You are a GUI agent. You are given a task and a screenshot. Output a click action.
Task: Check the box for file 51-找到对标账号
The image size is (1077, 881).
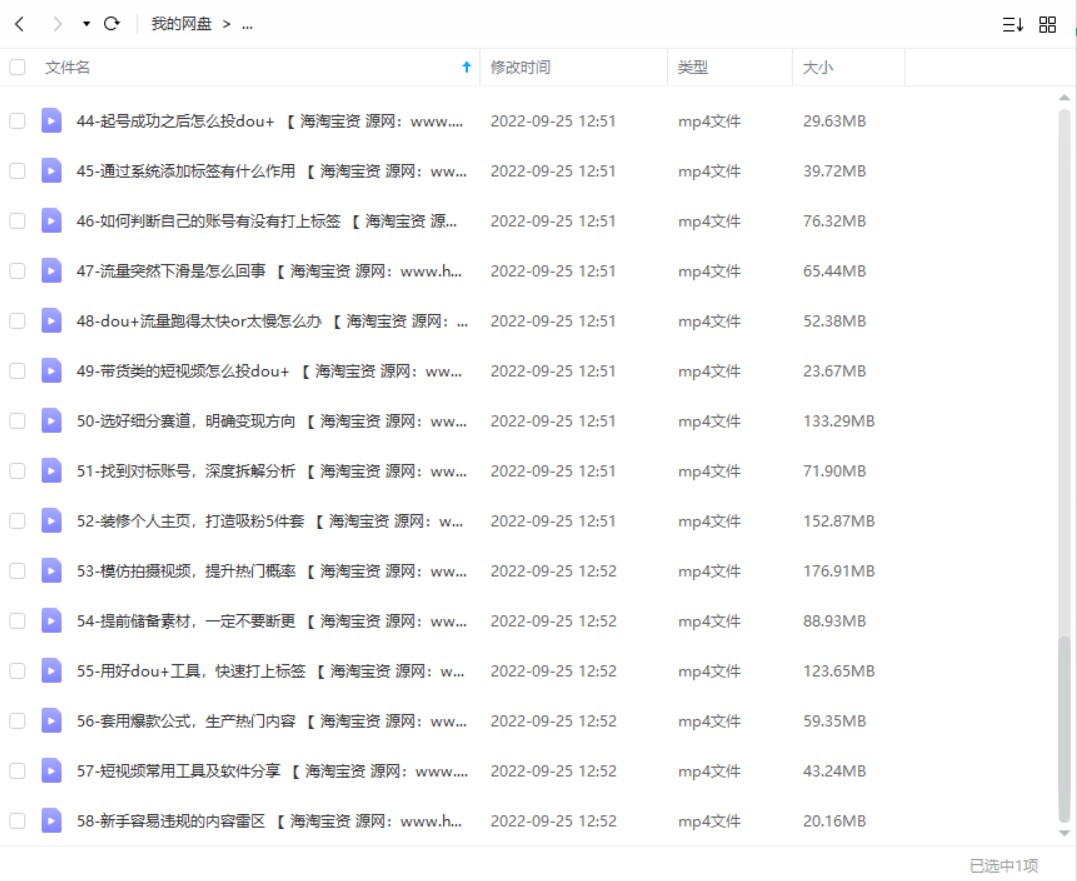(x=17, y=471)
